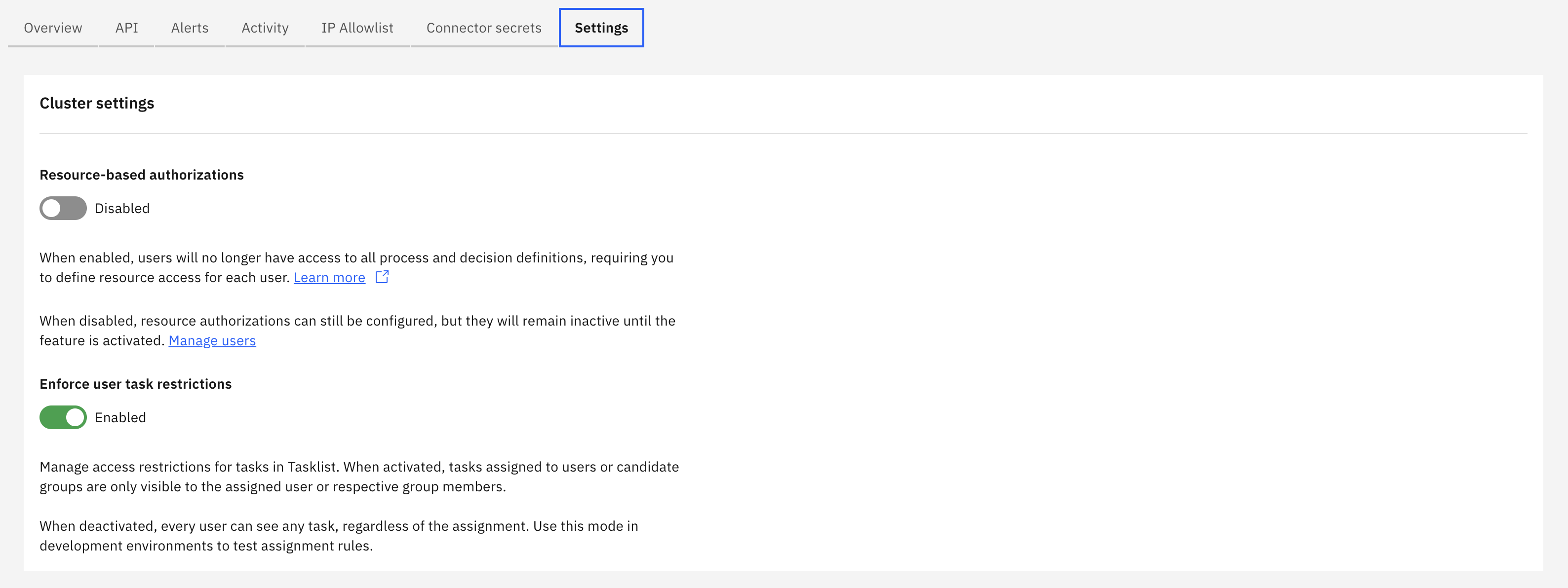Screen dimensions: 1568x588
Task: Click the external link icon beside Learn more
Action: [382, 277]
